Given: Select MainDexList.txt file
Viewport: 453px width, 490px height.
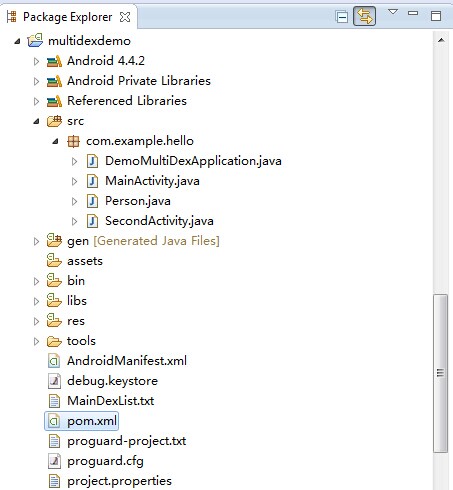Looking at the screenshot, I should [x=110, y=401].
